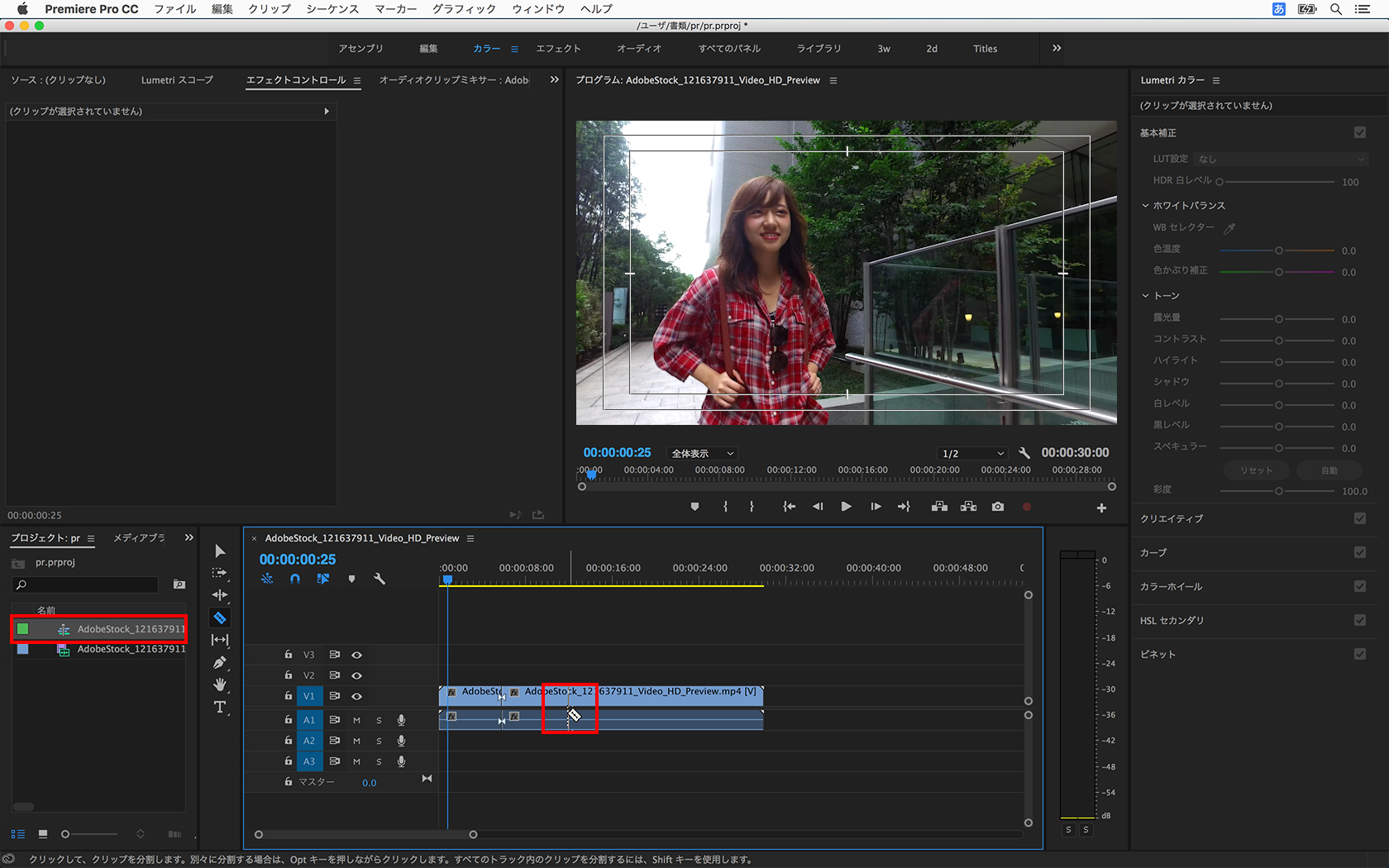The image size is (1389, 868).
Task: Open the シーケンス menu
Action: click(332, 9)
